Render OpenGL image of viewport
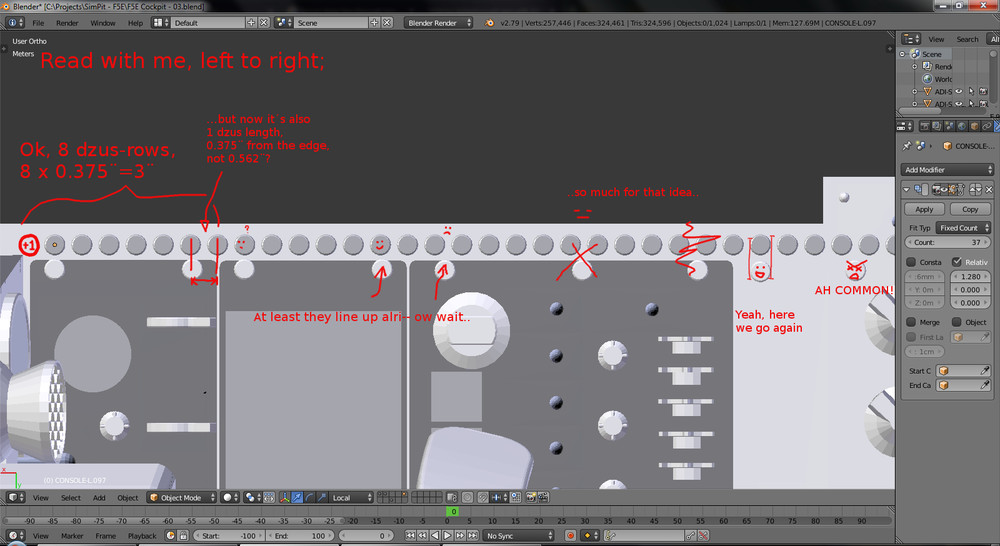 (x=531, y=498)
